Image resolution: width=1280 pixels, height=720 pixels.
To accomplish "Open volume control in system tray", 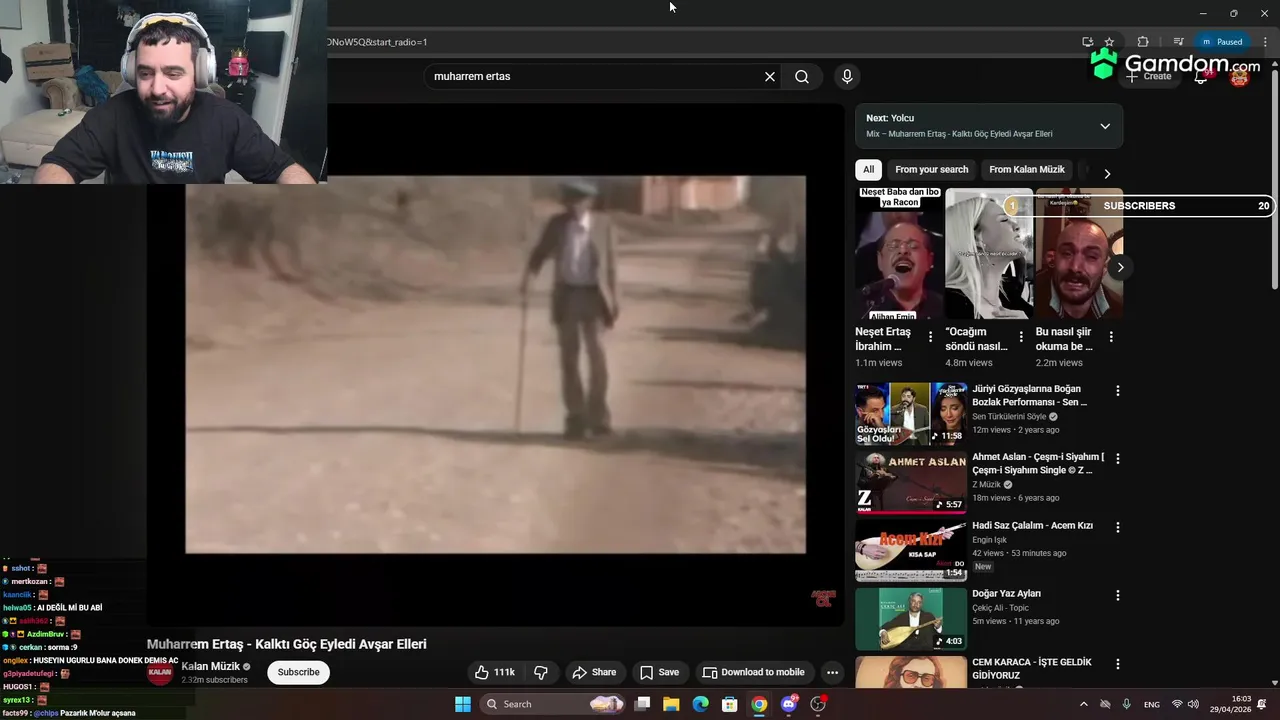I will [x=1193, y=704].
